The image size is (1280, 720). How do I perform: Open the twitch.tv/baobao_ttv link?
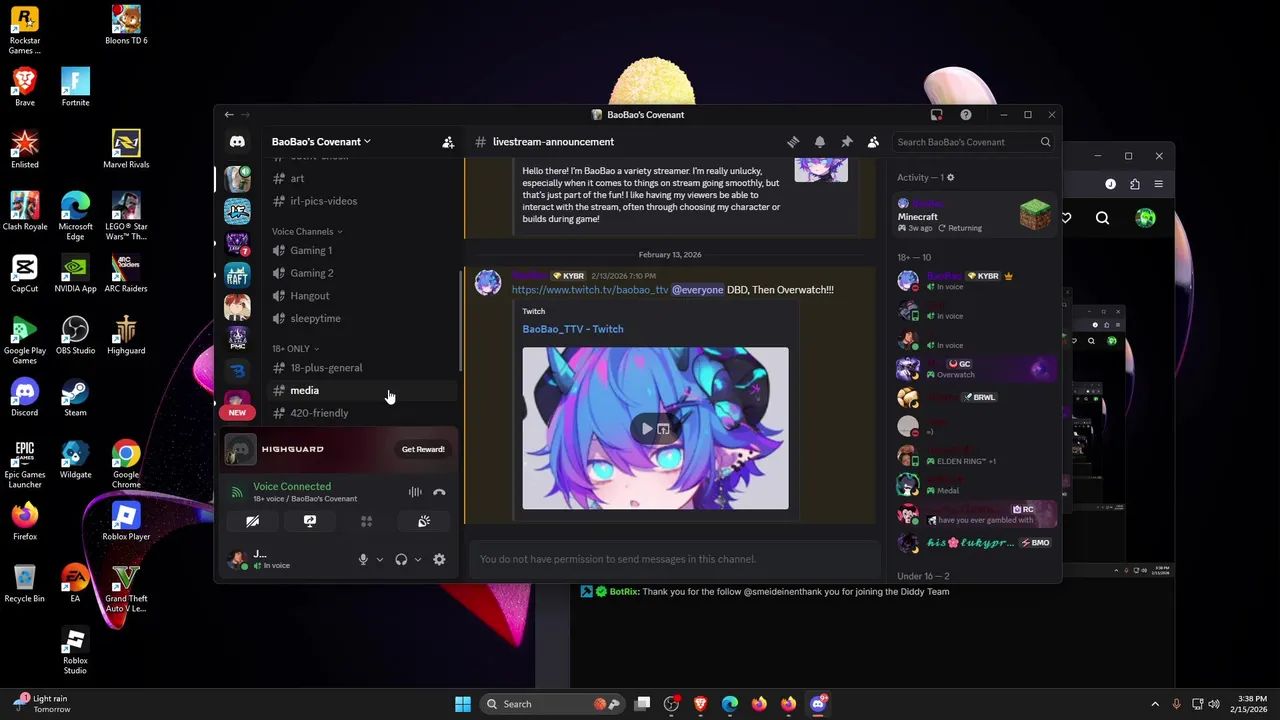pyautogui.click(x=590, y=290)
